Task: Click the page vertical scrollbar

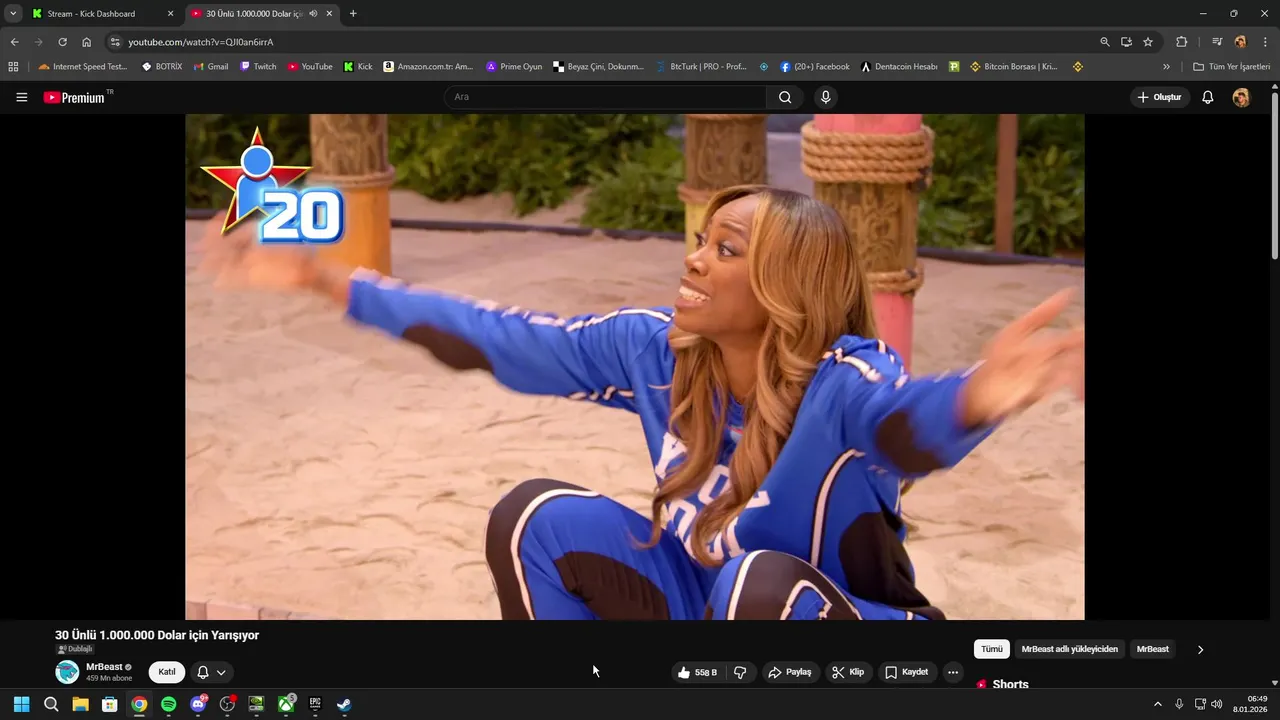Action: point(1274,176)
